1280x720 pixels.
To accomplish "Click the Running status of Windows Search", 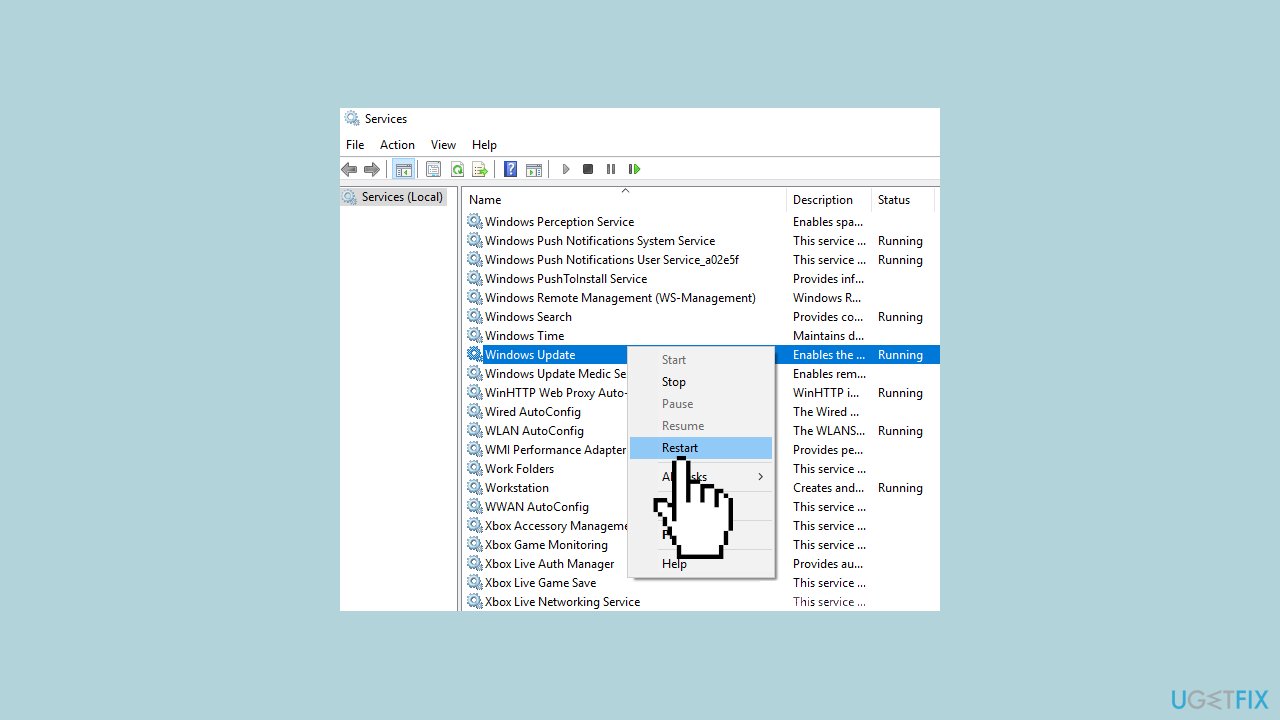I will click(x=900, y=317).
